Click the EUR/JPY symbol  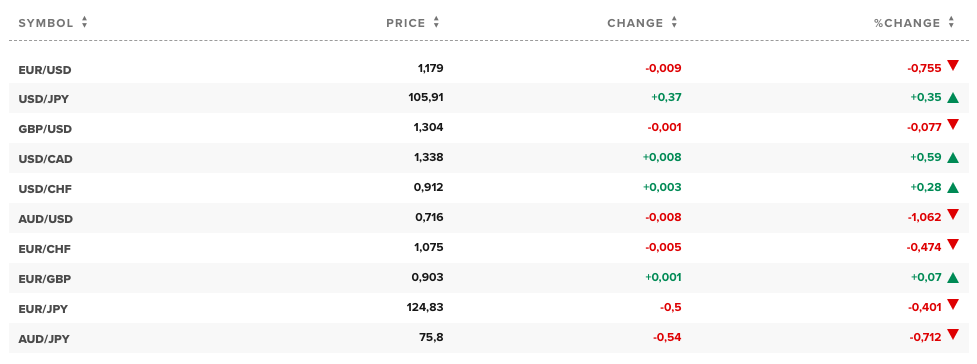tap(44, 309)
